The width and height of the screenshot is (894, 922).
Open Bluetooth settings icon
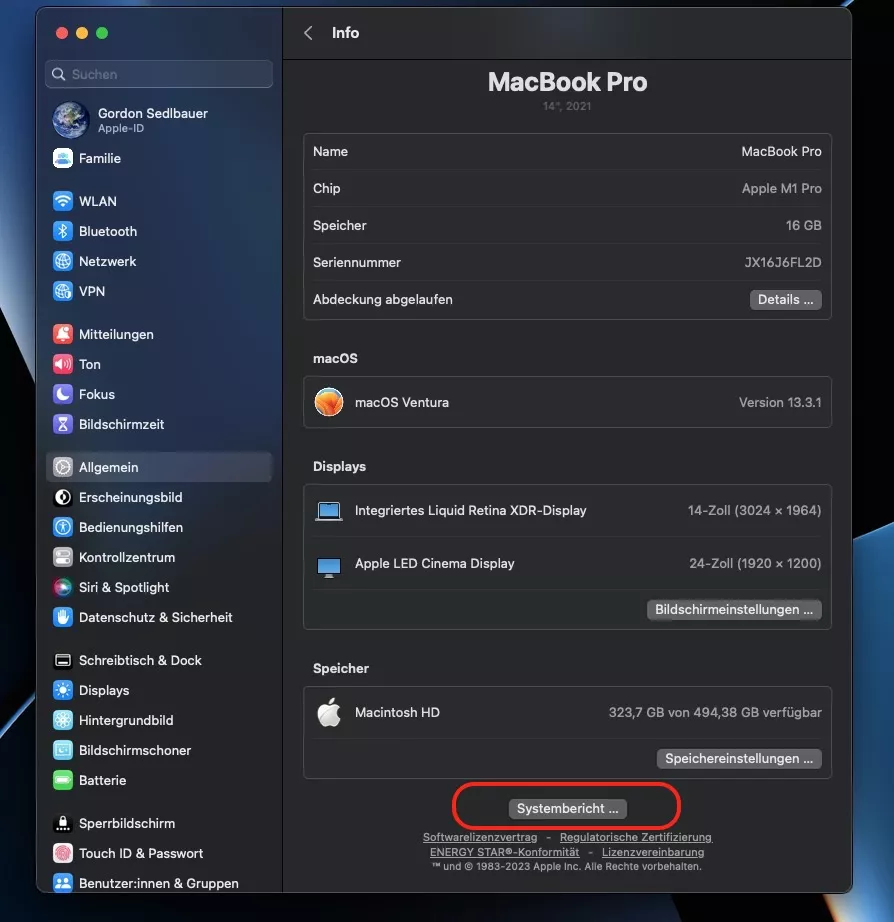click(63, 231)
